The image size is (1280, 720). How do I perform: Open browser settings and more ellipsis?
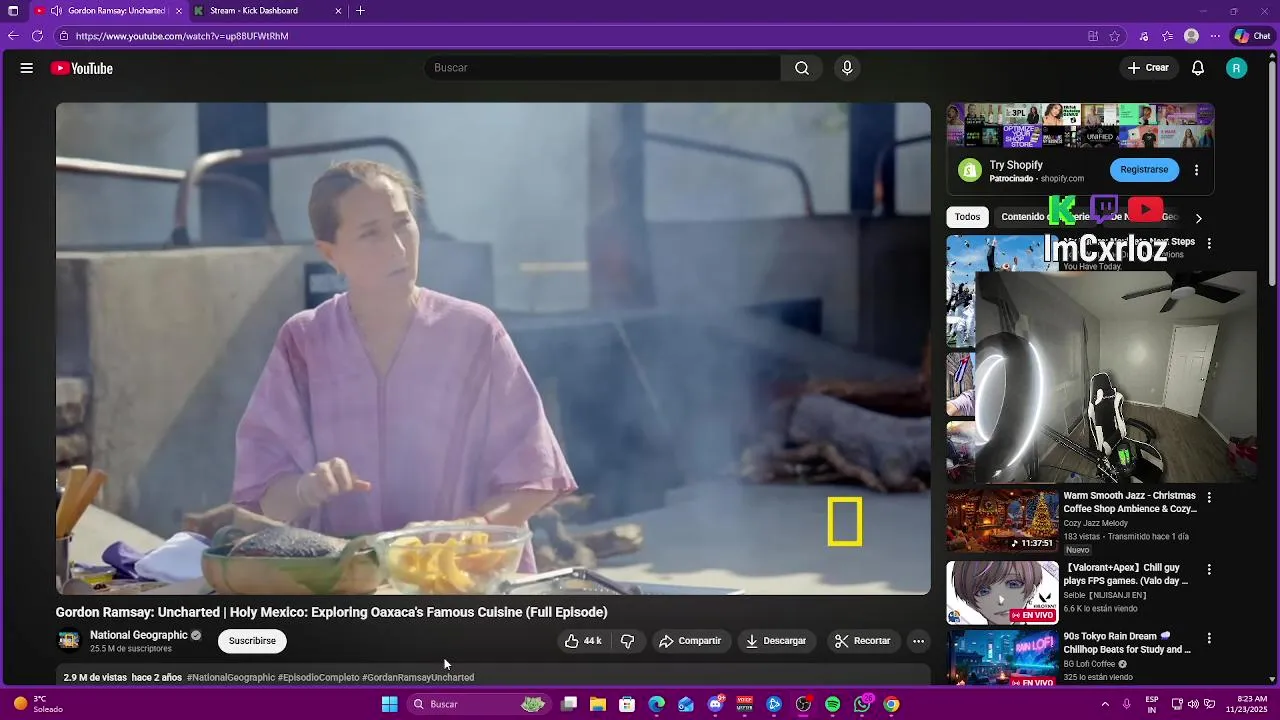1215,36
